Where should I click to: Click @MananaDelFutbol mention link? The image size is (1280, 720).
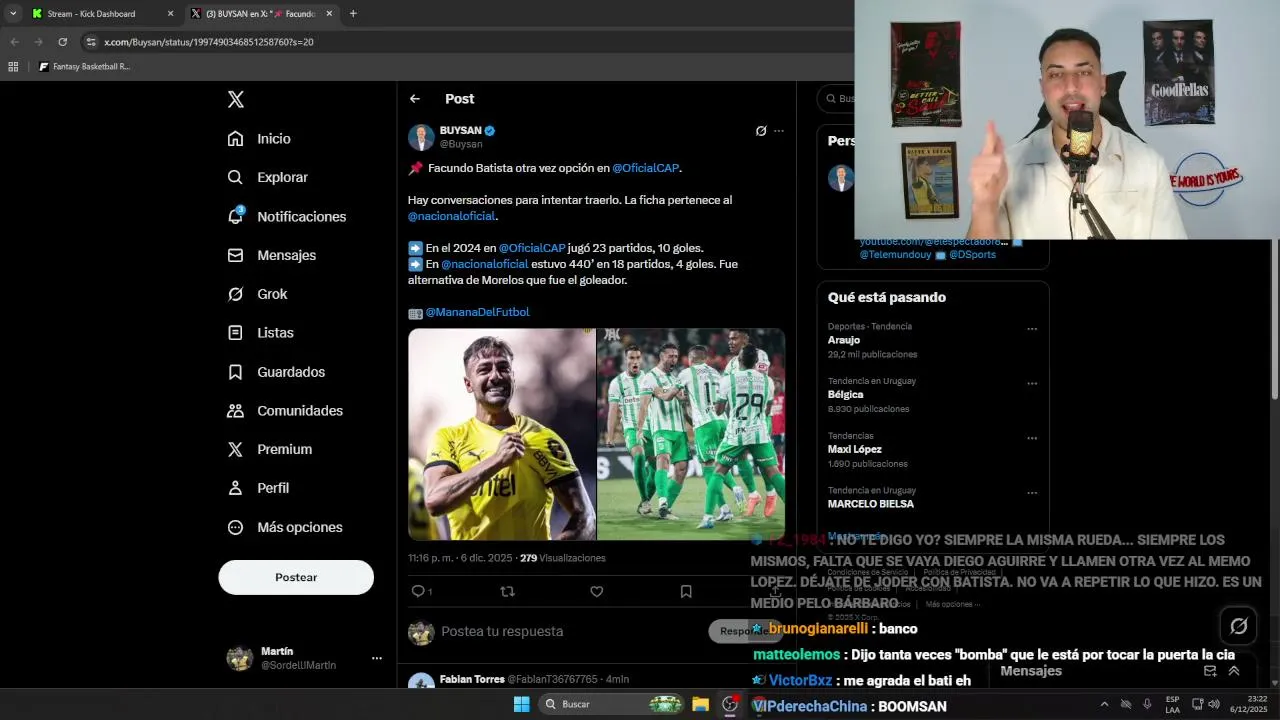pyautogui.click(x=477, y=312)
